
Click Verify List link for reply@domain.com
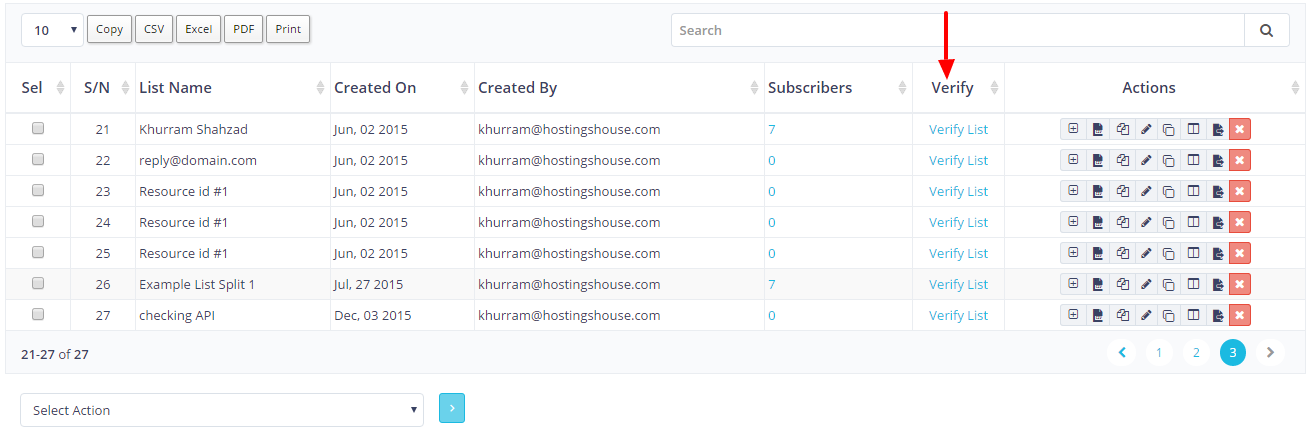tap(958, 160)
